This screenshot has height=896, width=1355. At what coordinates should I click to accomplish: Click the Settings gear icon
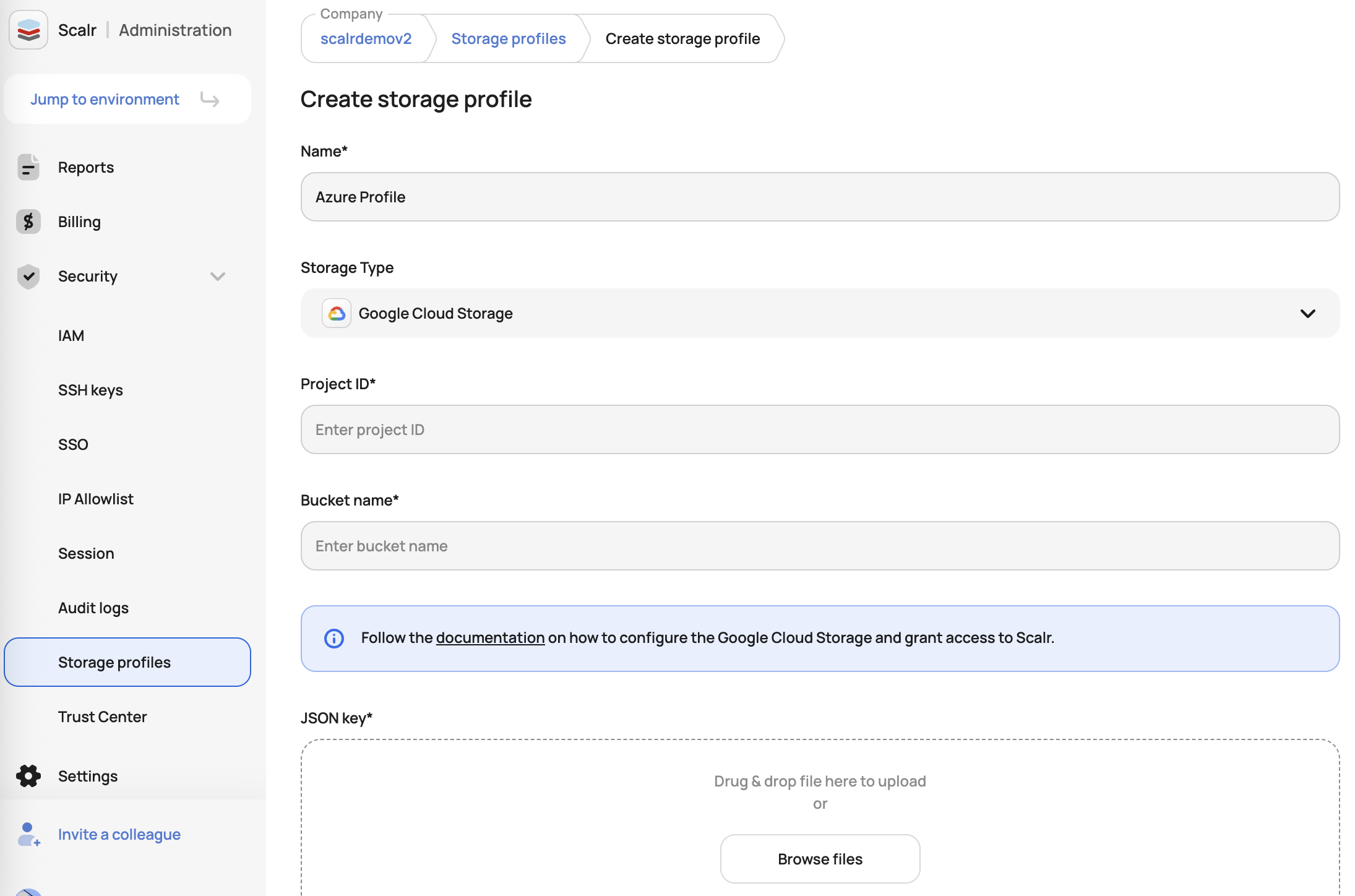(28, 776)
